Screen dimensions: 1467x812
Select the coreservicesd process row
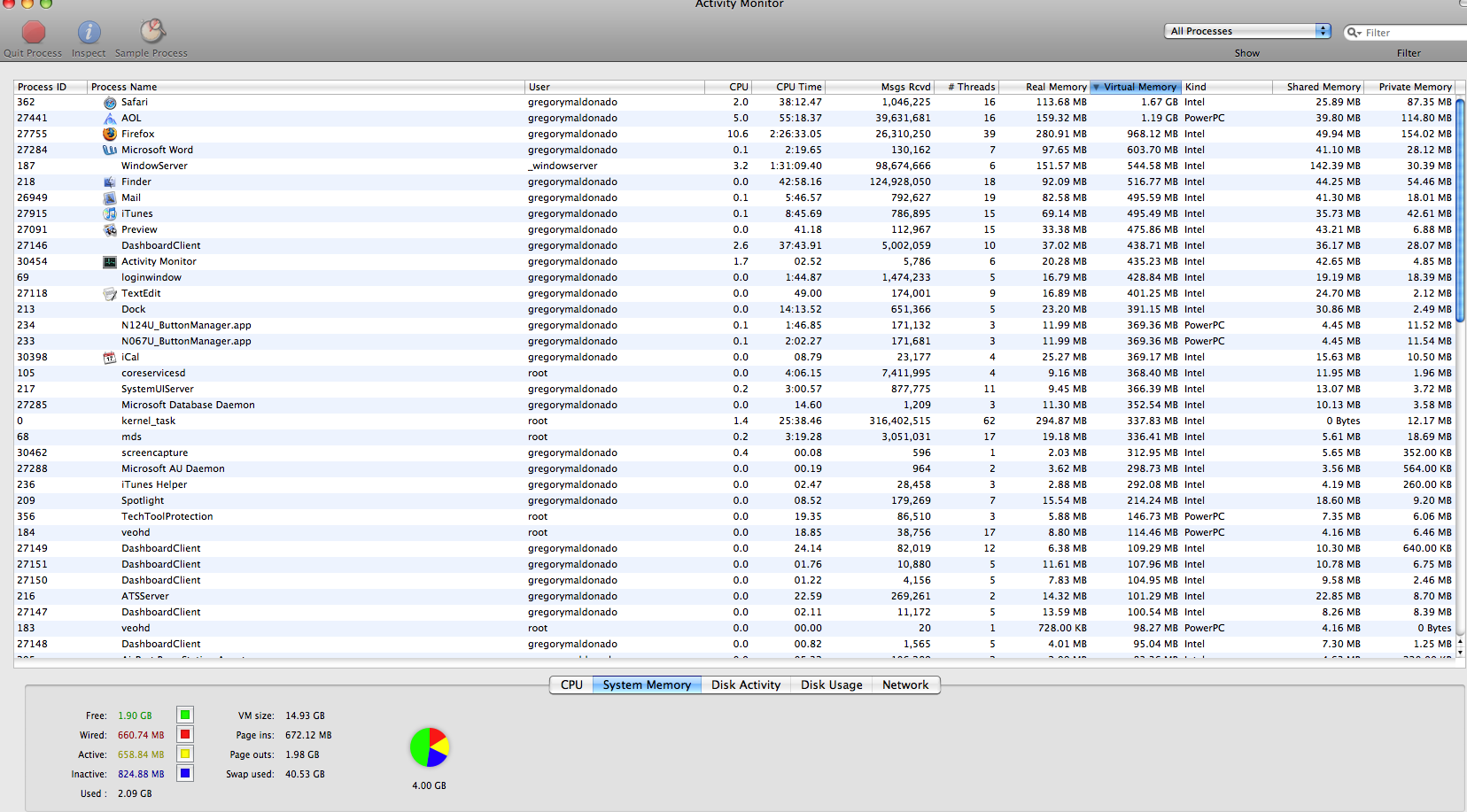734,374
